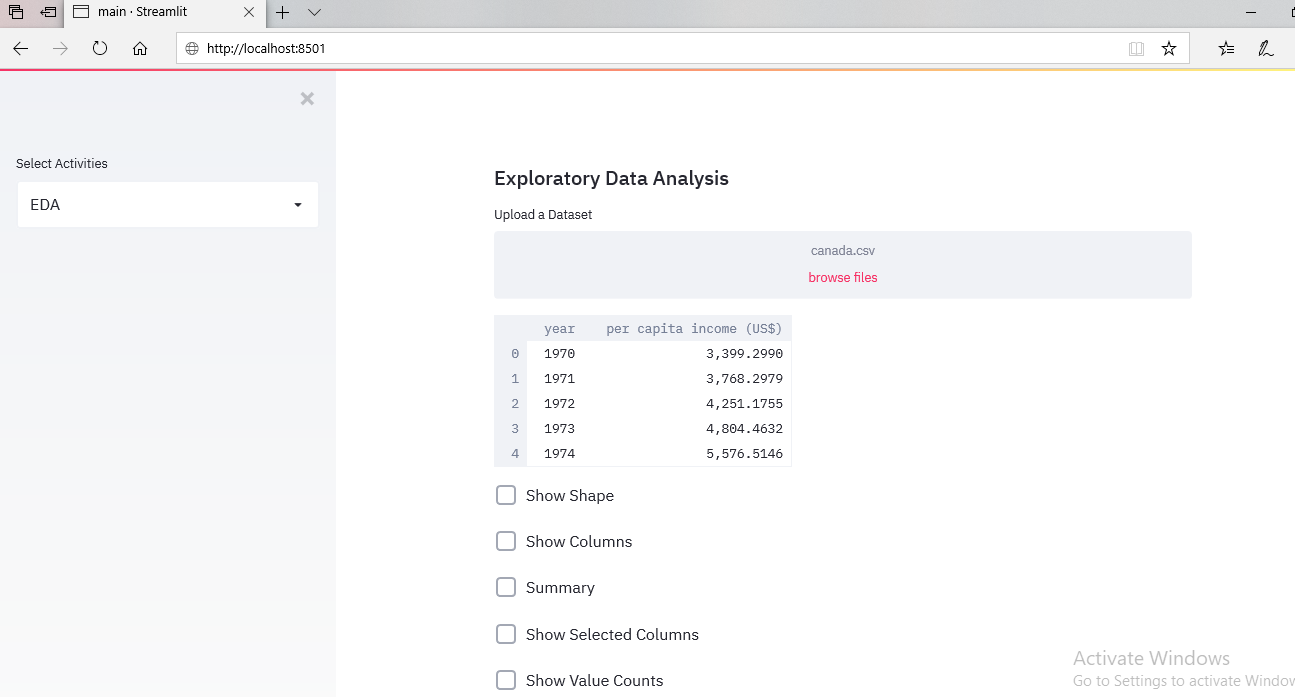Image resolution: width=1295 pixels, height=697 pixels.
Task: Close the Streamlit sidebar with the X
Action: click(x=307, y=98)
